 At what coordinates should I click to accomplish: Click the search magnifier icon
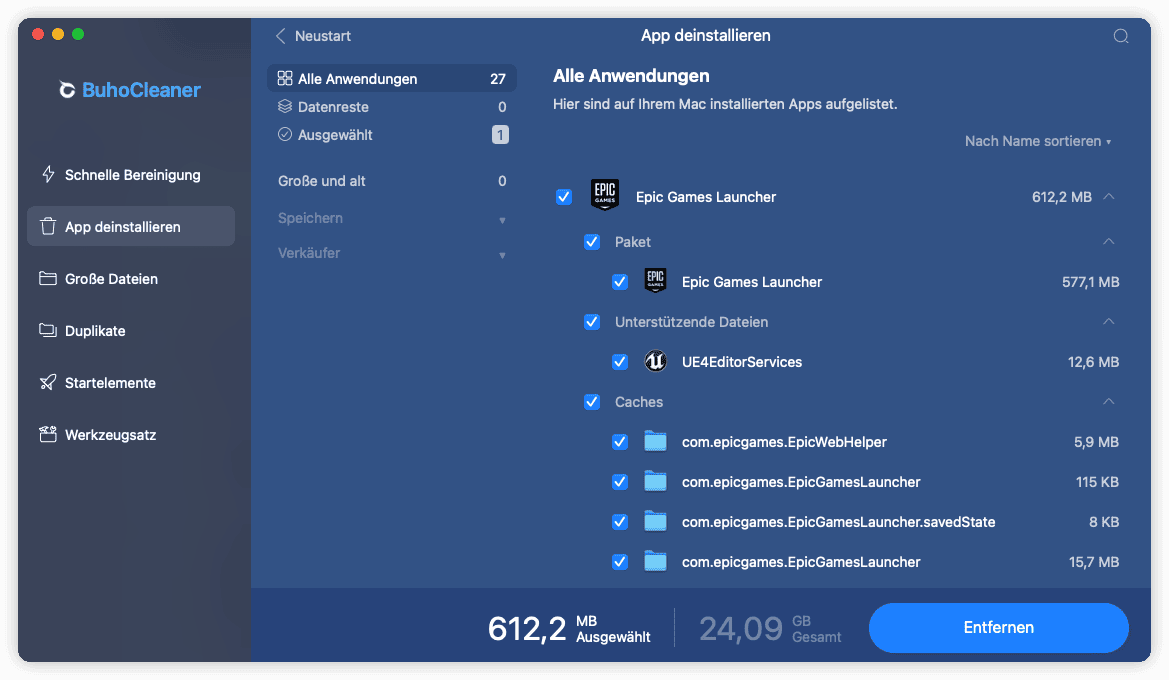1121,36
